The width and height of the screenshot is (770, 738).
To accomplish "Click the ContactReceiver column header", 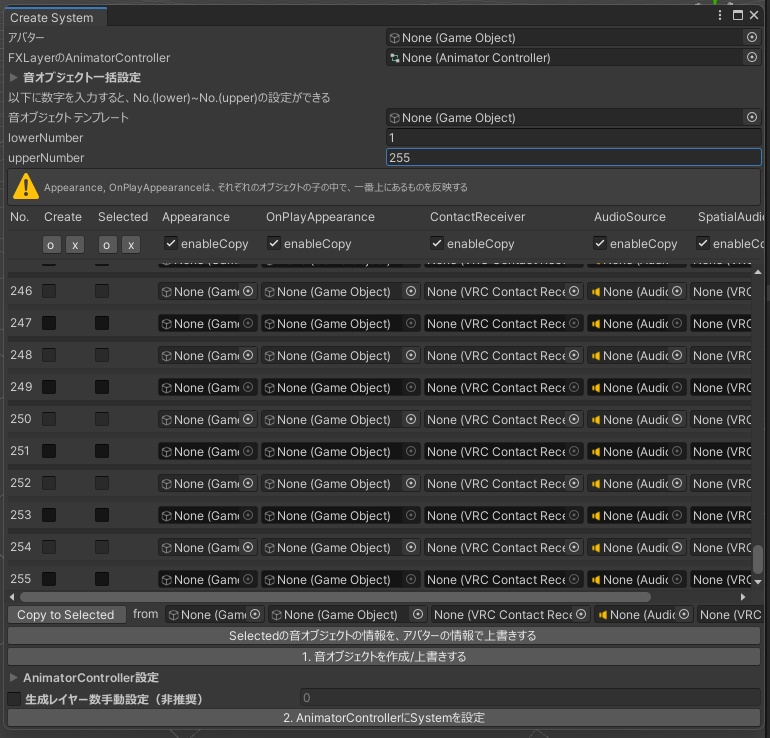I will click(477, 217).
